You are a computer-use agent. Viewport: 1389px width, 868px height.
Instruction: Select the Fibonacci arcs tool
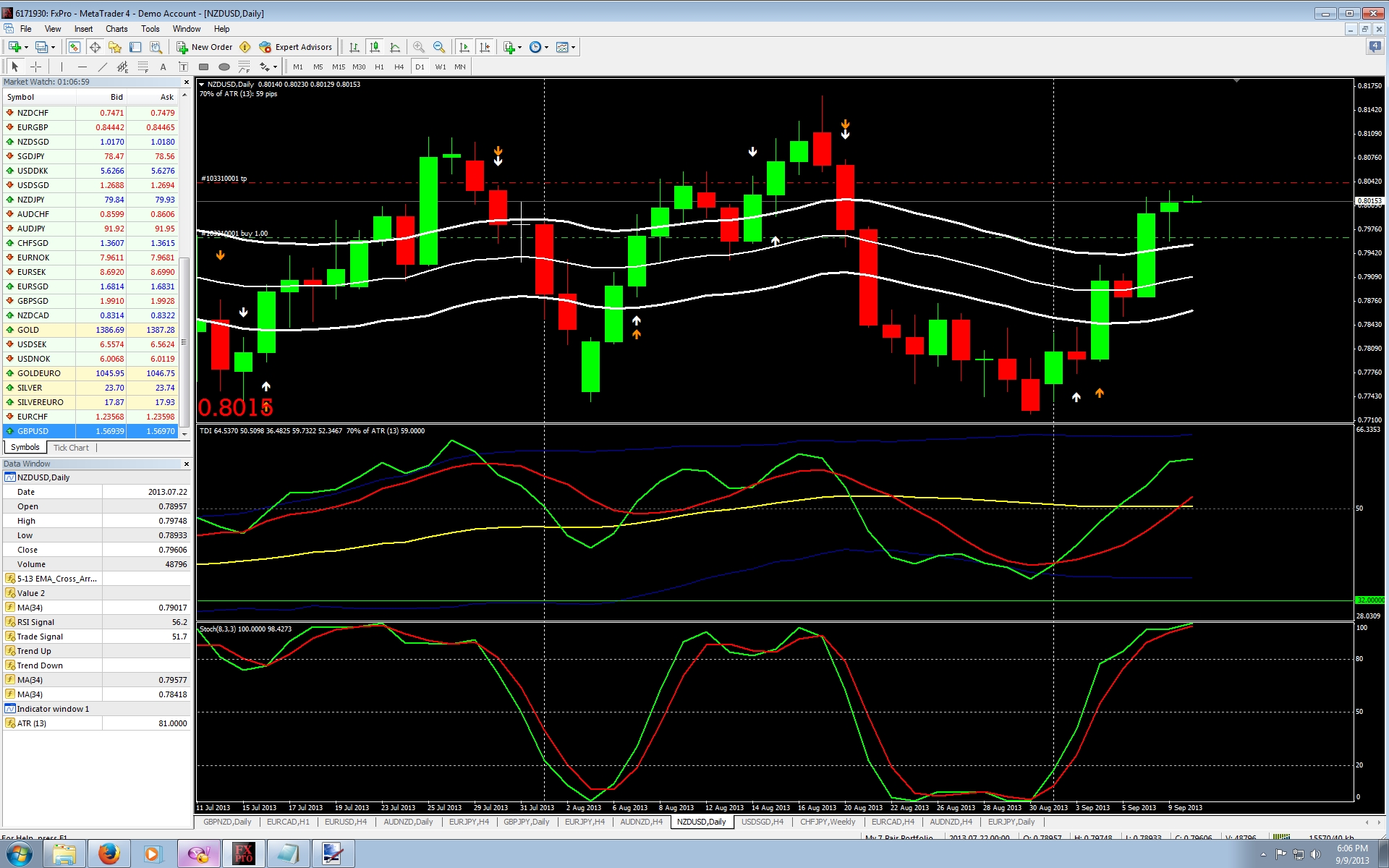pos(245,67)
